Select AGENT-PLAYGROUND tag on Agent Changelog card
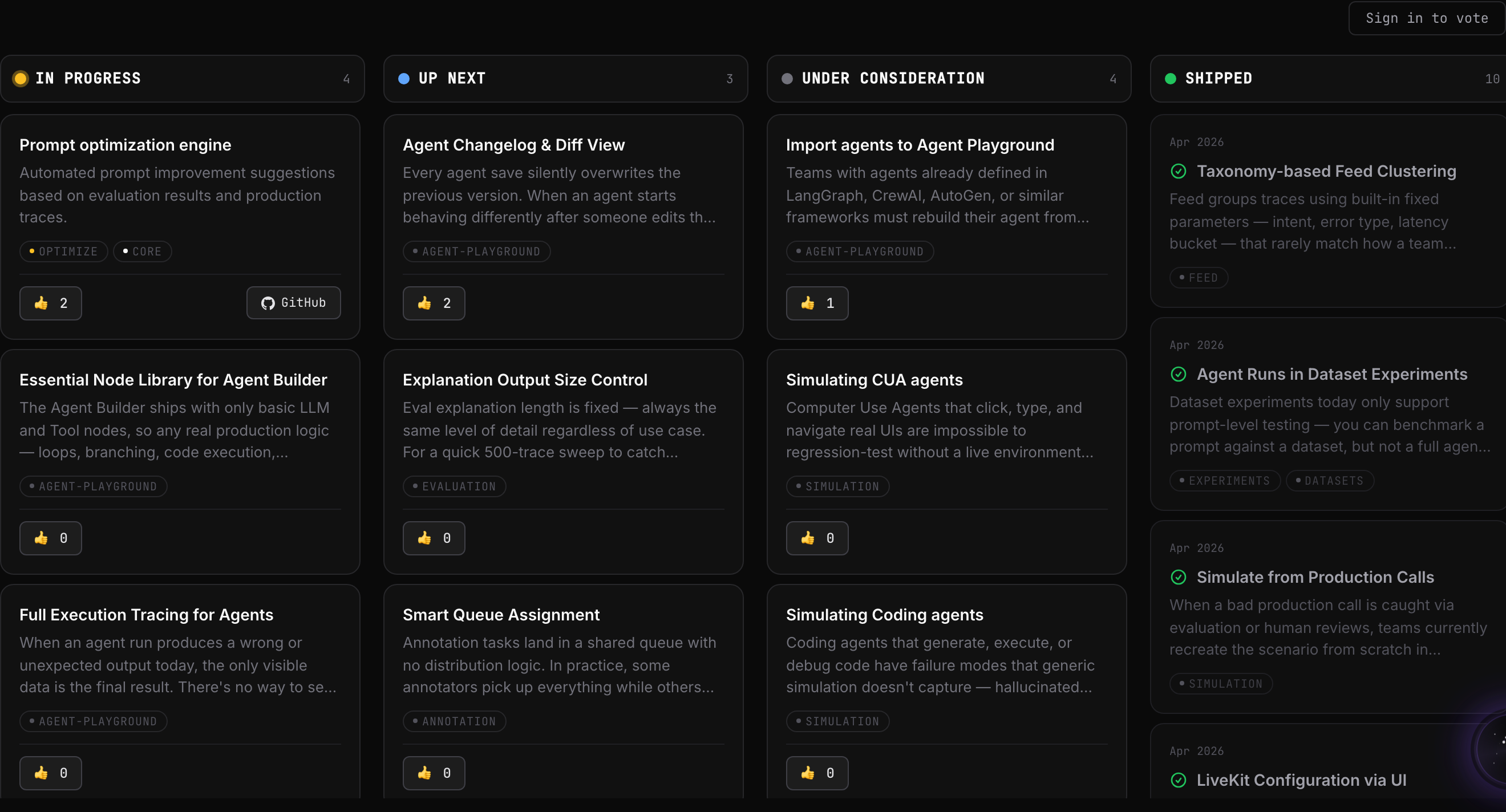The width and height of the screenshot is (1506, 812). tap(476, 251)
